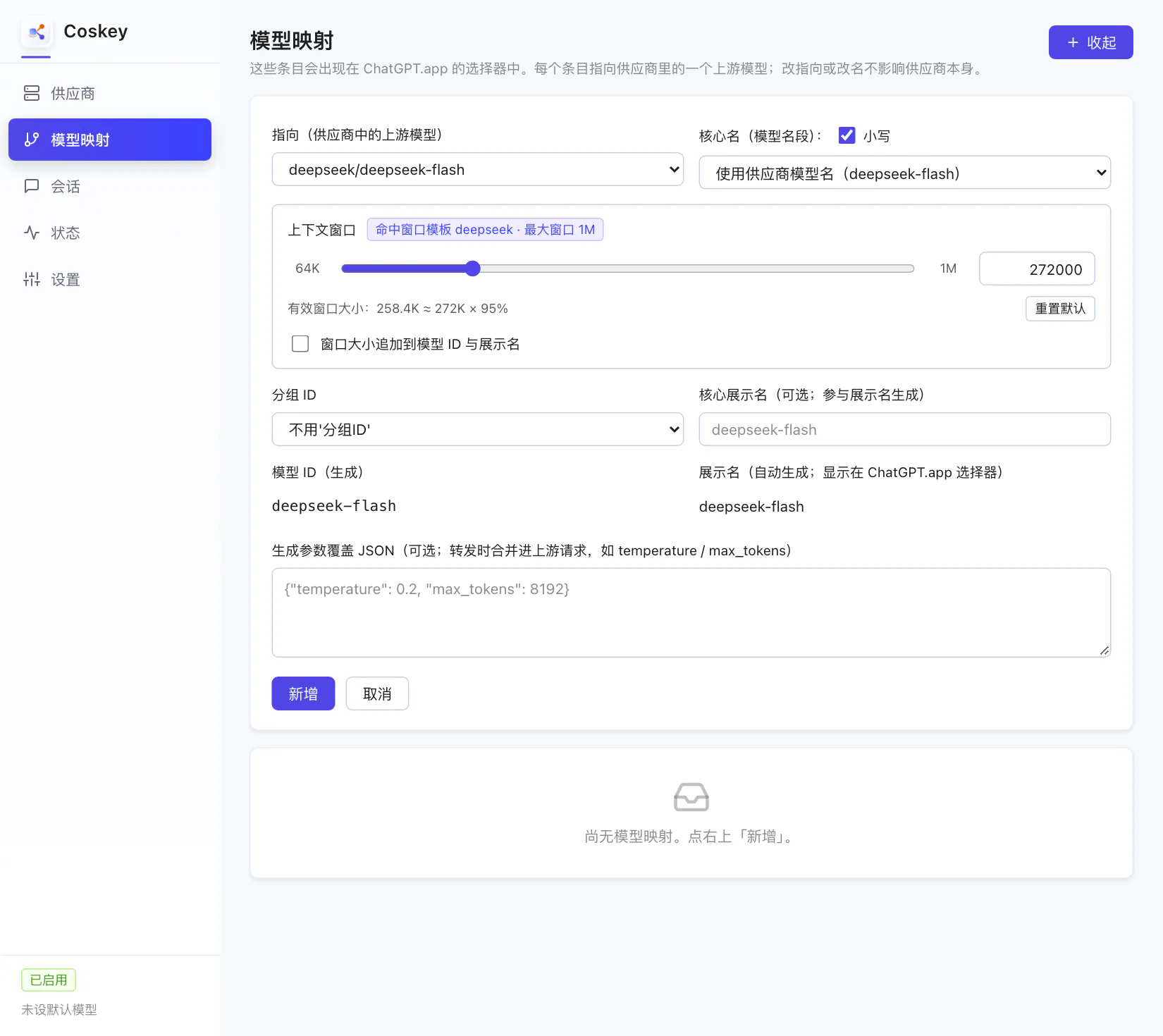The height and width of the screenshot is (1036, 1163).
Task: Click the generated model ID deepseek-flash
Action: [334, 506]
